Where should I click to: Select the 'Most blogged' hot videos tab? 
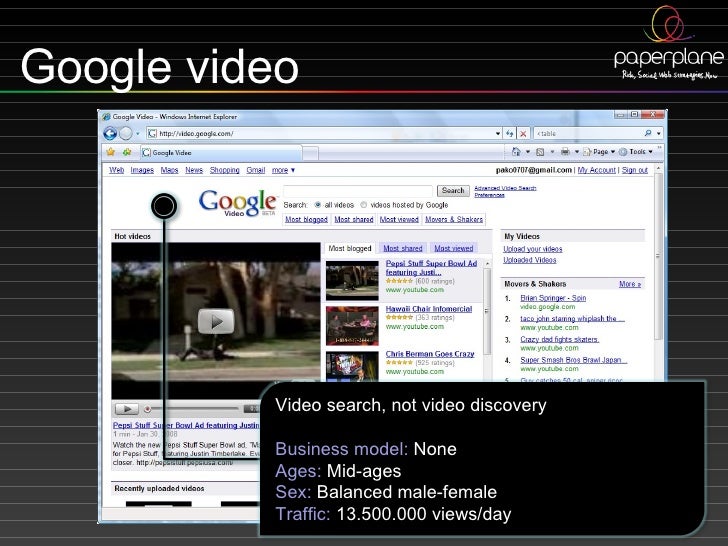[350, 248]
